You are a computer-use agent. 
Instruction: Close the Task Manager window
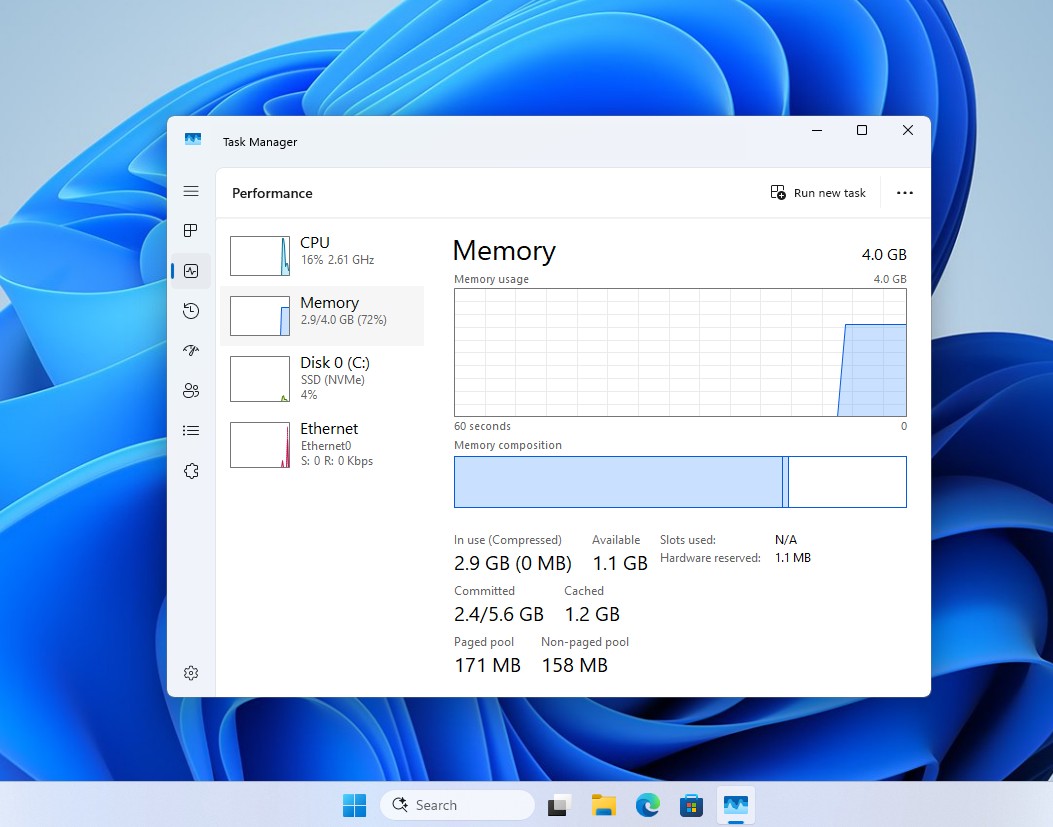tap(907, 130)
